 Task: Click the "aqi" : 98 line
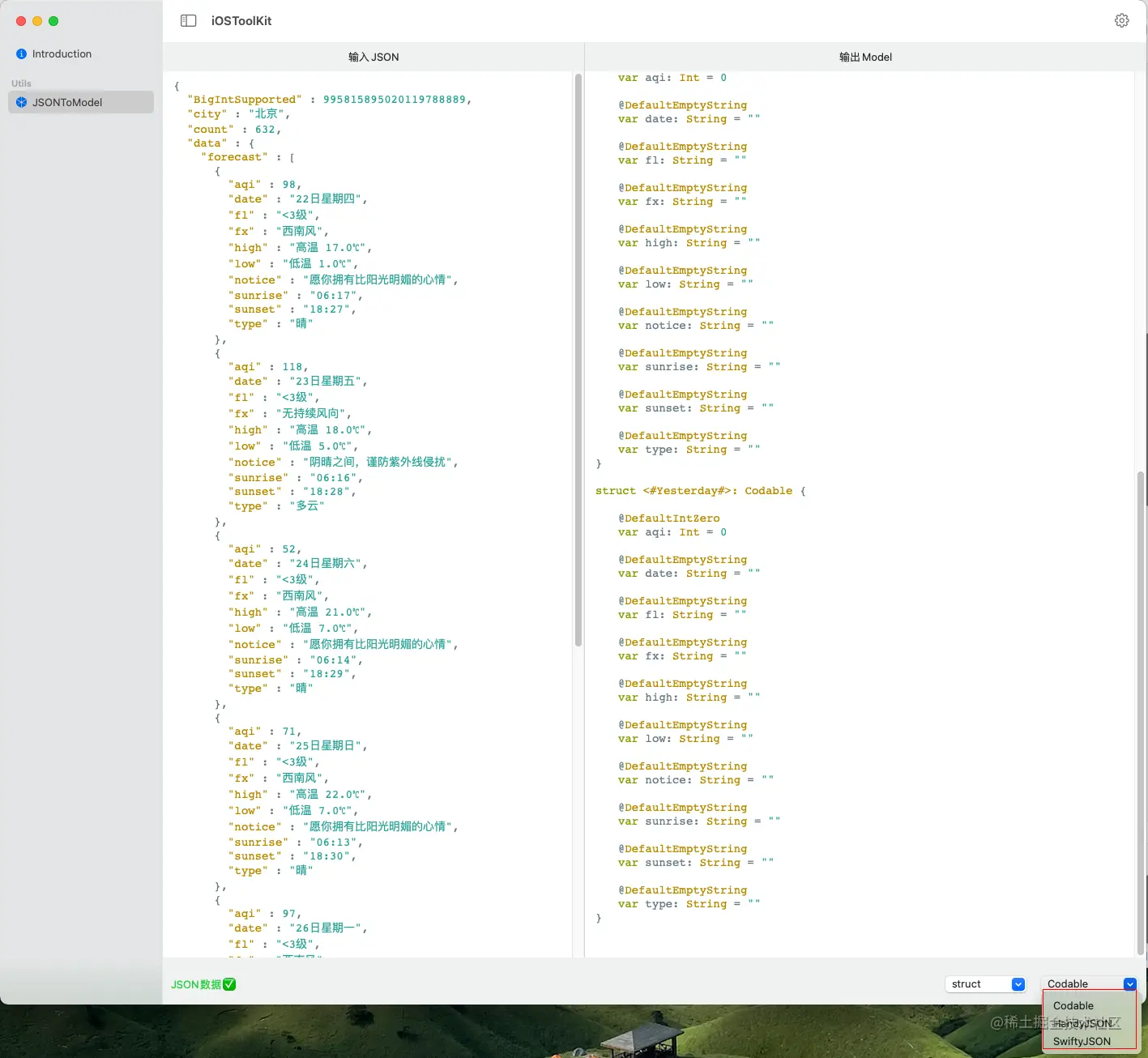coord(265,185)
